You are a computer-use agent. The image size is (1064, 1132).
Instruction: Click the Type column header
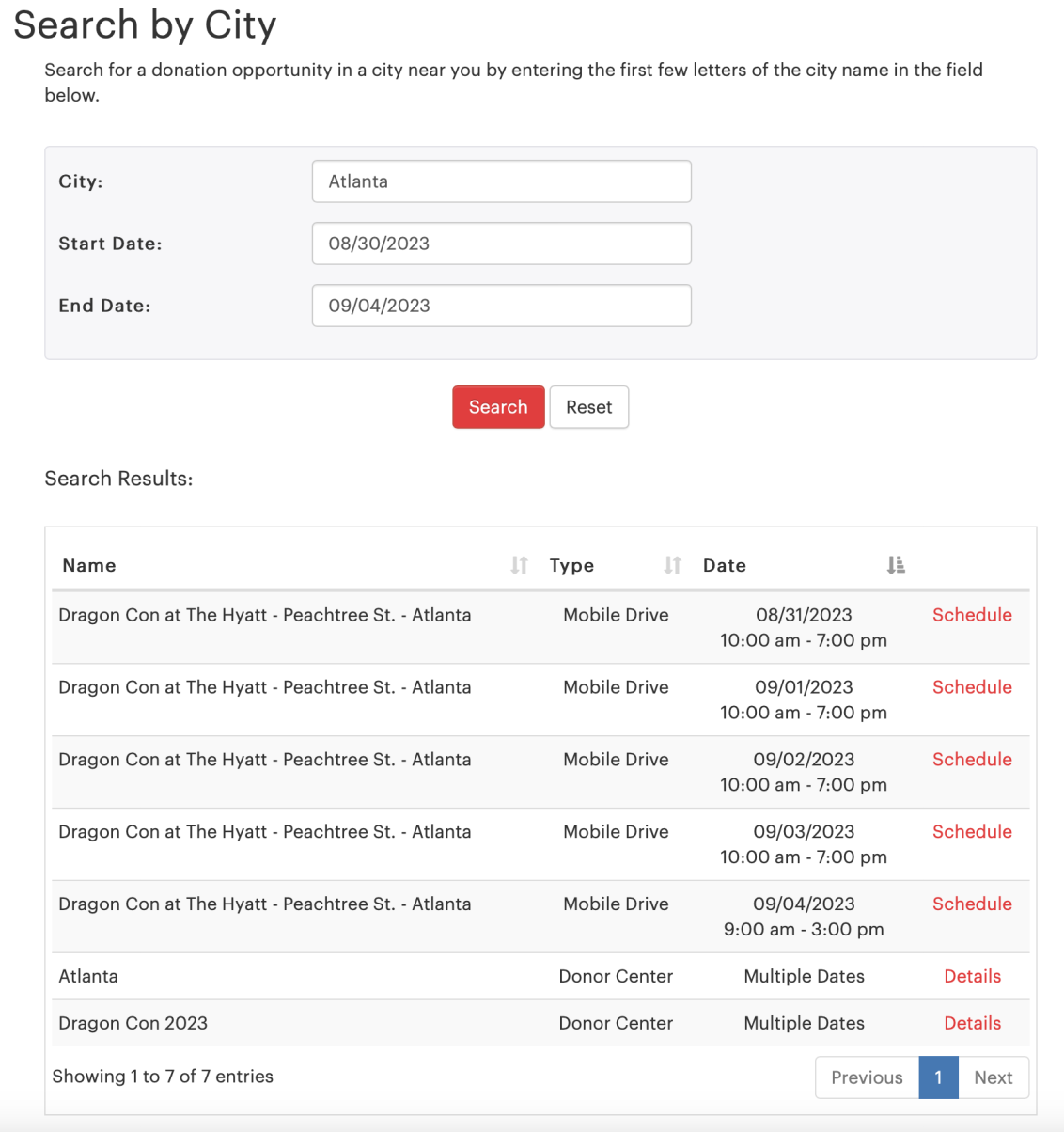571,565
